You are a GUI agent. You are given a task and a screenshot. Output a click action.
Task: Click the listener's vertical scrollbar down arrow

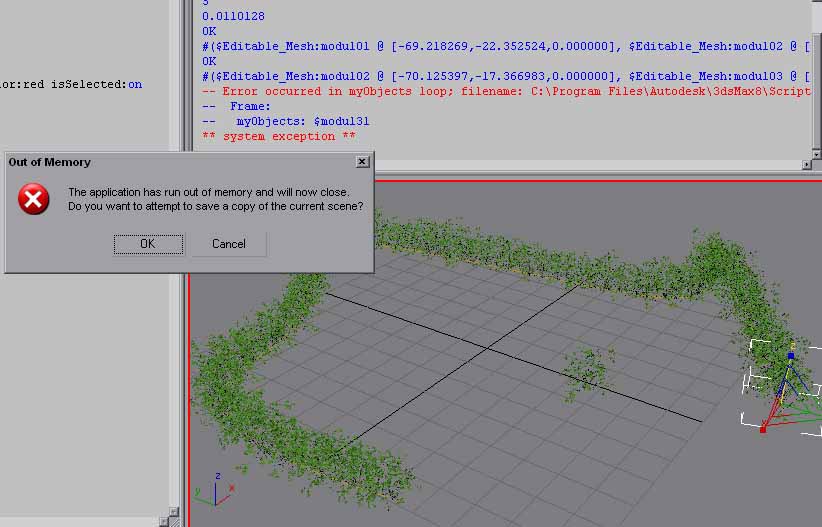[x=816, y=154]
